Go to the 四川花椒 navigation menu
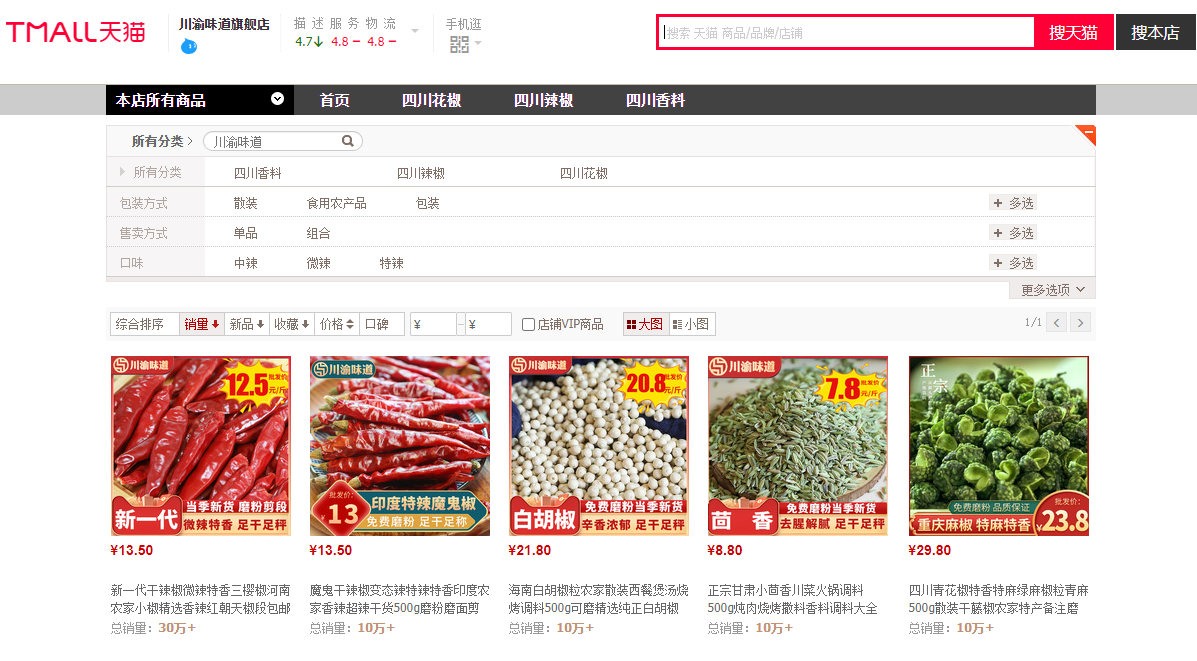The width and height of the screenshot is (1197, 661). 435,100
